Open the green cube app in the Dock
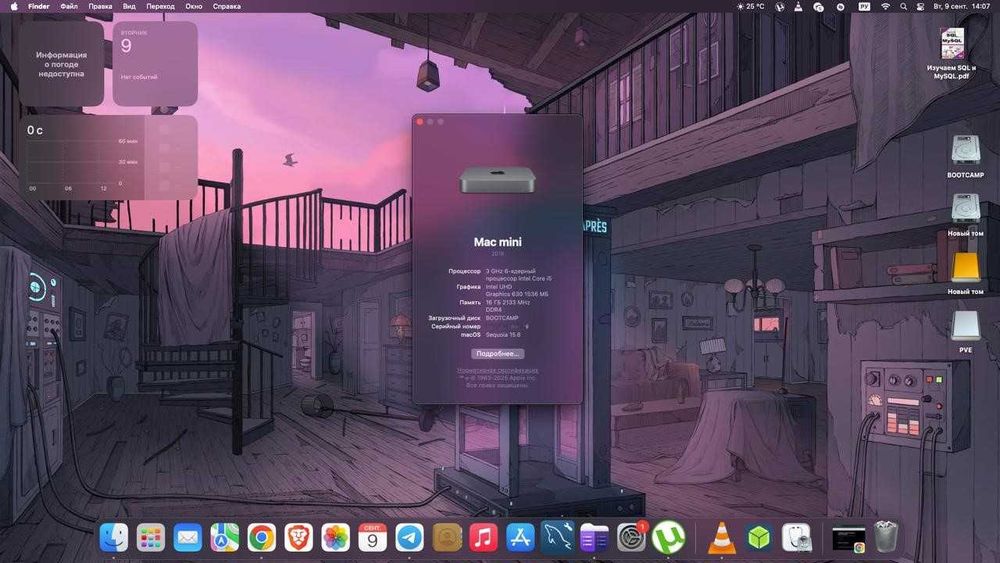1000x563 pixels. click(759, 537)
